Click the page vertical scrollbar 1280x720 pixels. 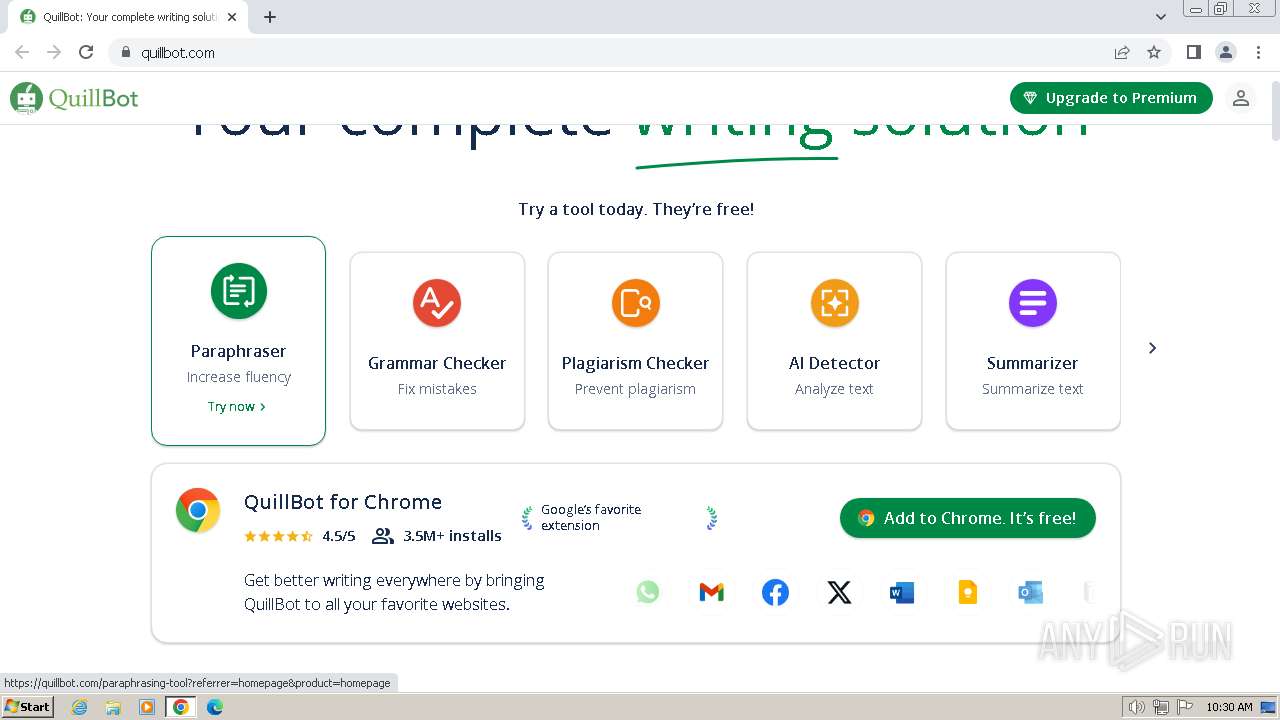pyautogui.click(x=1274, y=110)
